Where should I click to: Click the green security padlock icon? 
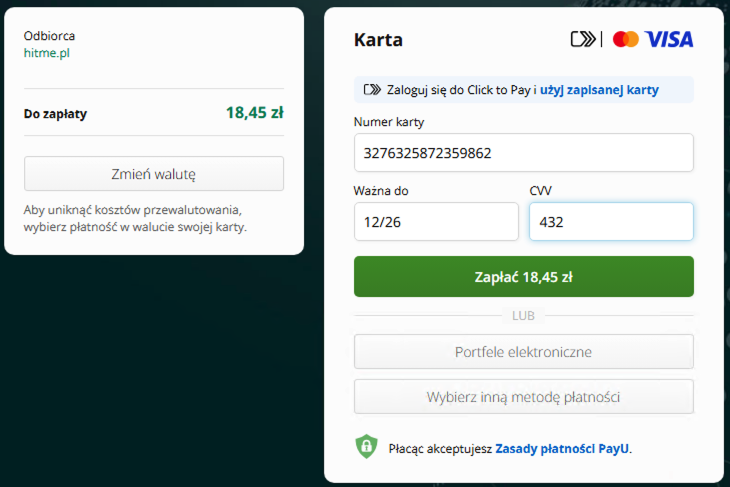point(366,447)
